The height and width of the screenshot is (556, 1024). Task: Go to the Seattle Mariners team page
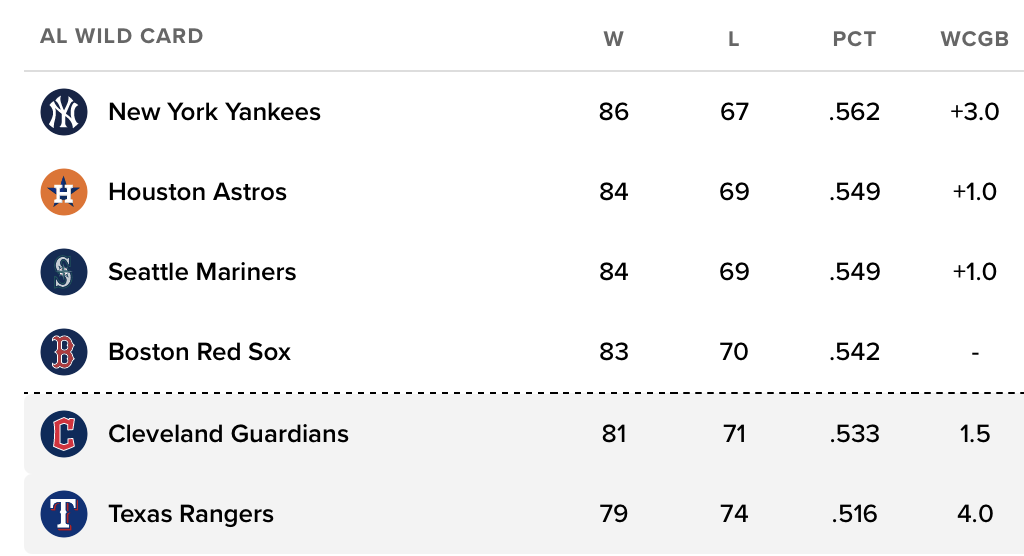click(202, 272)
